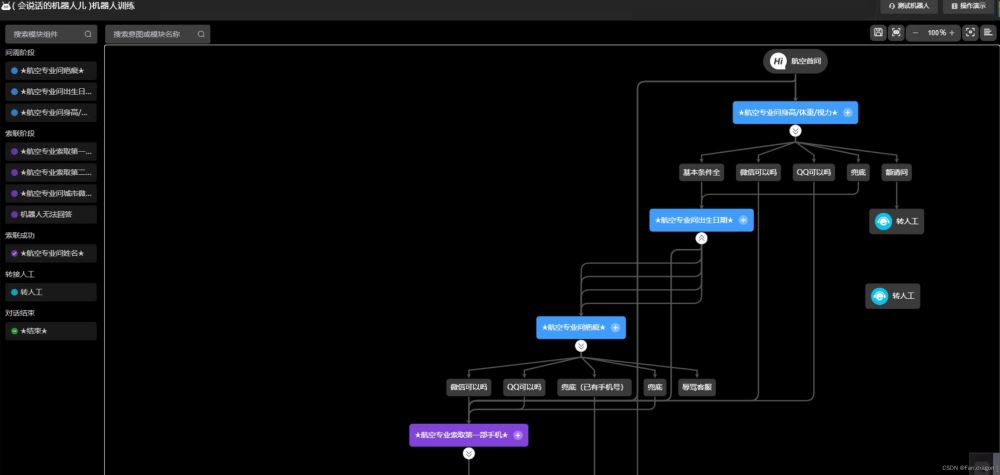
Task: Expand the chevron below 航空专业问身高/体重/视力 node
Action: [x=795, y=131]
